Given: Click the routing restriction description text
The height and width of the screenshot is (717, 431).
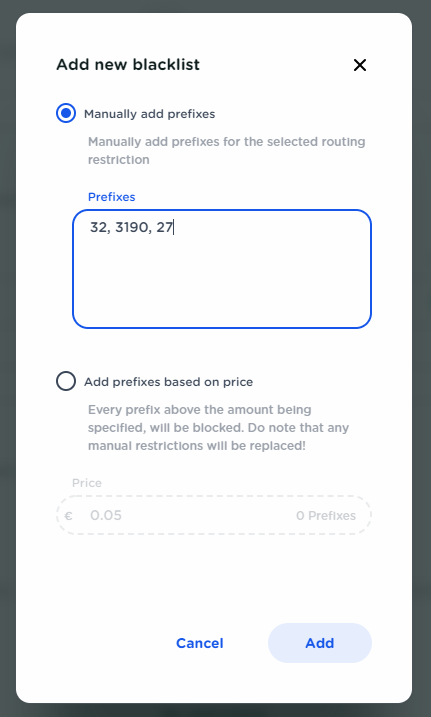Looking at the screenshot, I should (227, 150).
